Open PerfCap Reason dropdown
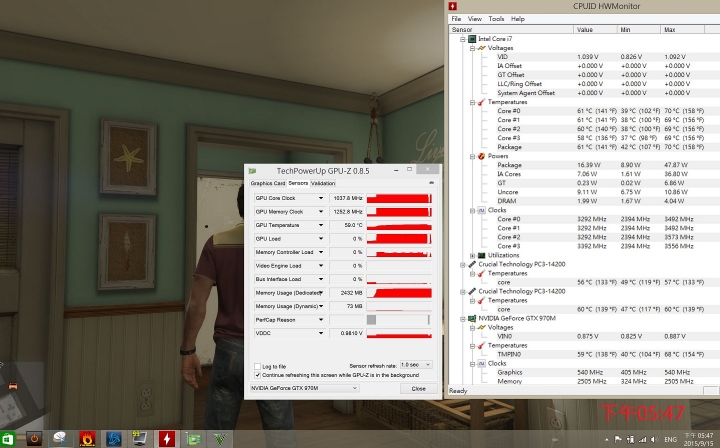 pyautogui.click(x=321, y=320)
